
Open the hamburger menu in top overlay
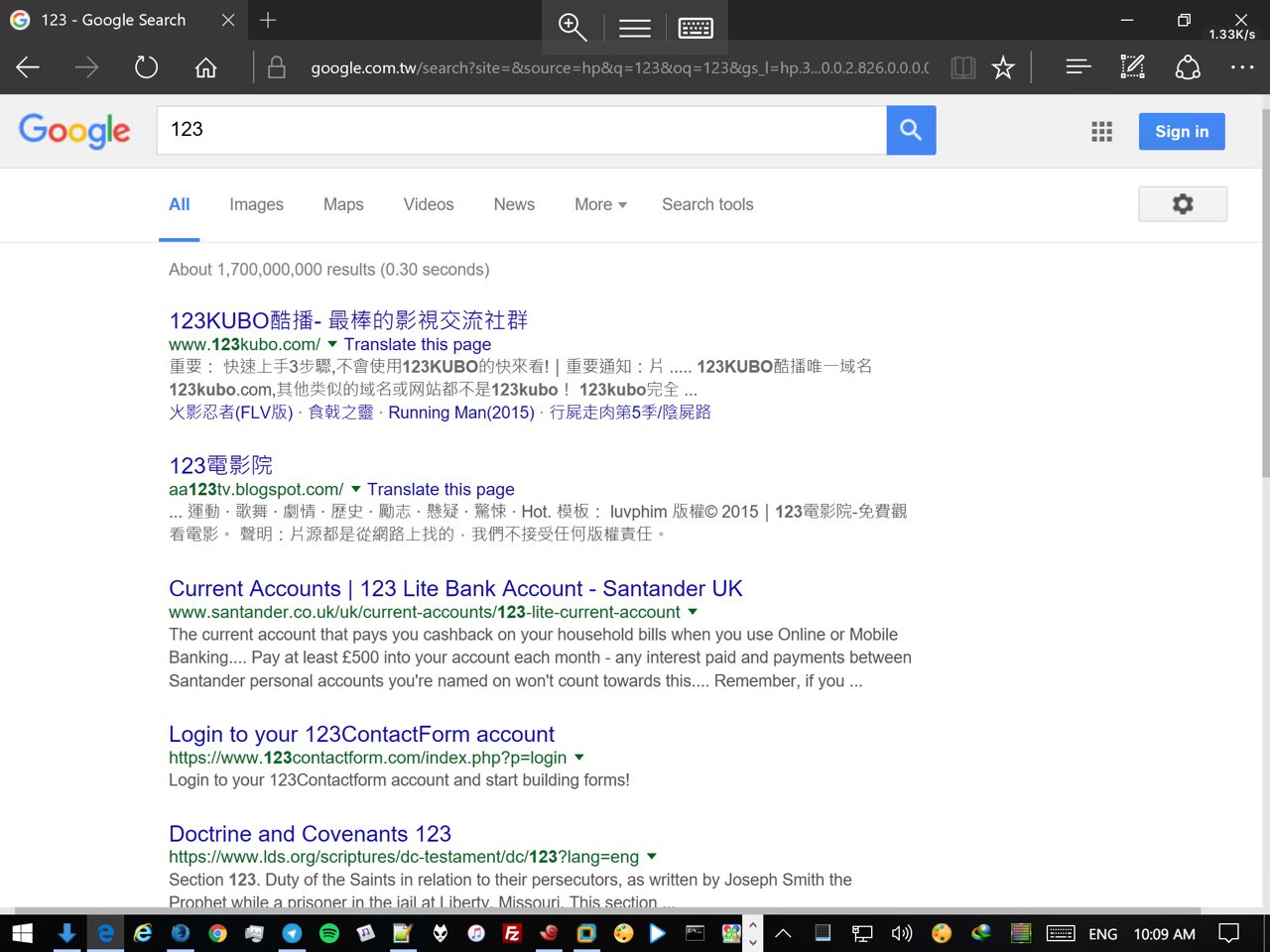(635, 28)
